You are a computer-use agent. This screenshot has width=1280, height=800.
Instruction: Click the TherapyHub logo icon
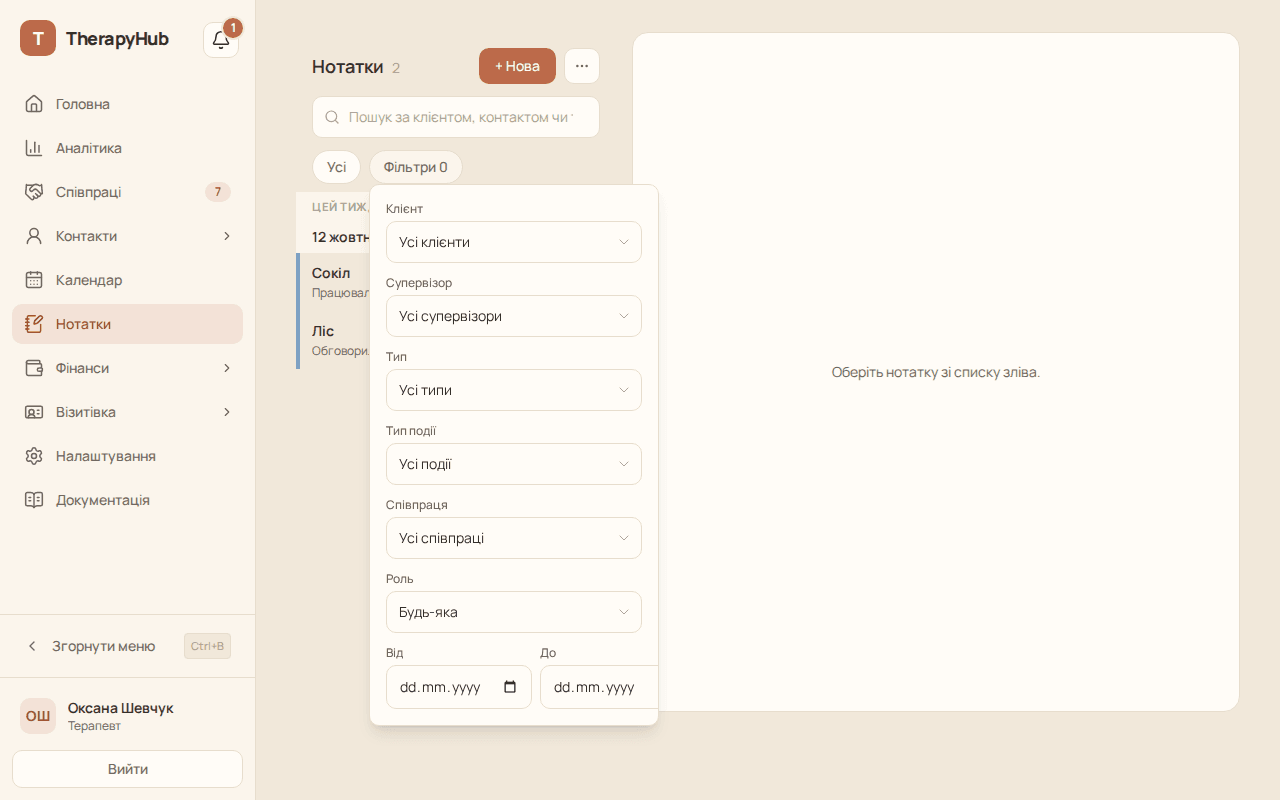click(38, 38)
